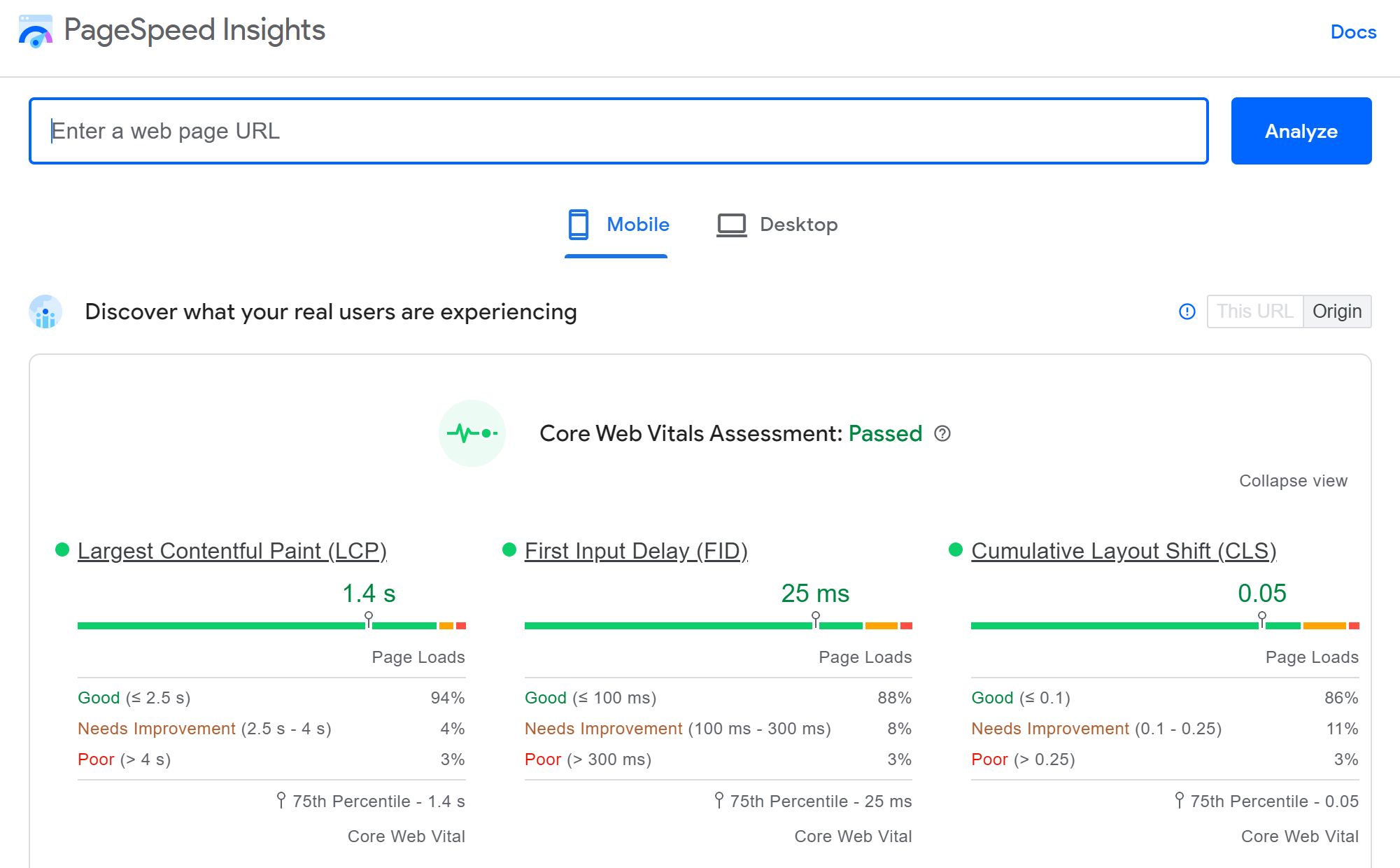Focus the web page URL input field
This screenshot has height=868, width=1400.
(x=618, y=131)
